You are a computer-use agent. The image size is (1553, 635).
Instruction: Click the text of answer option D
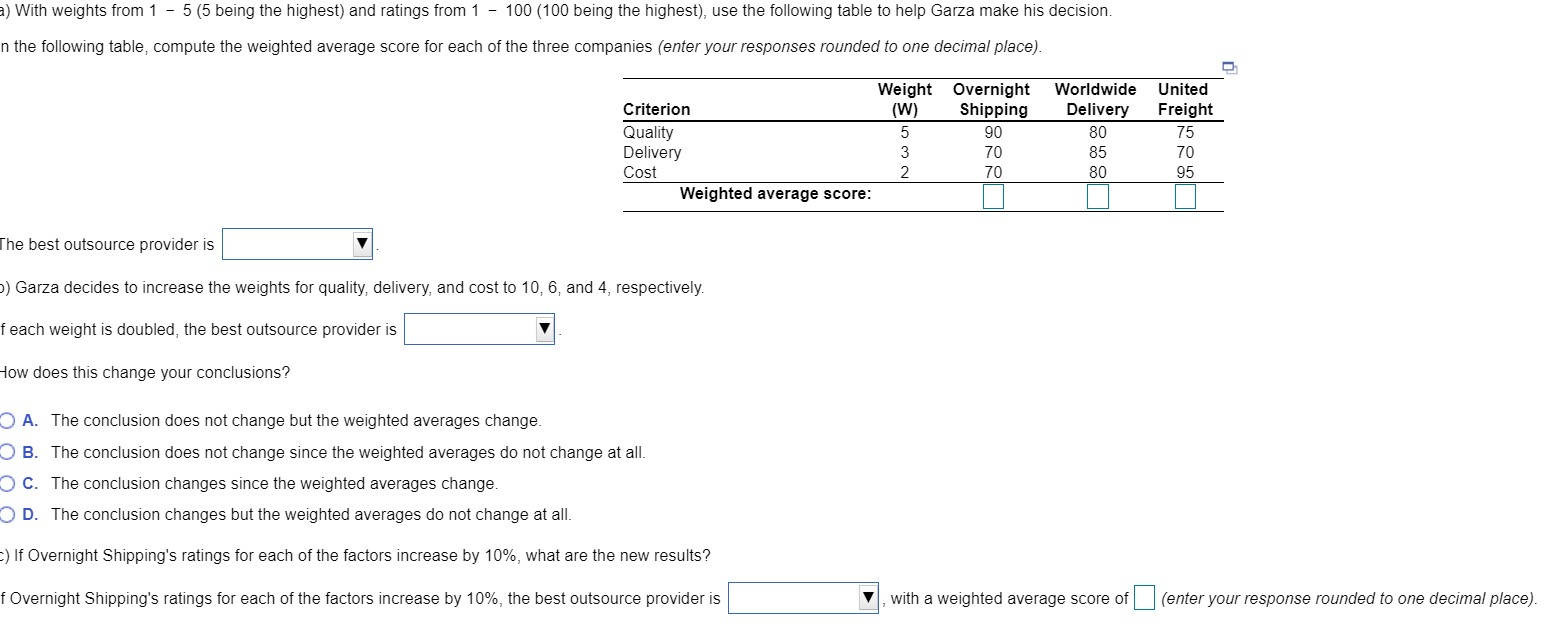pos(311,514)
